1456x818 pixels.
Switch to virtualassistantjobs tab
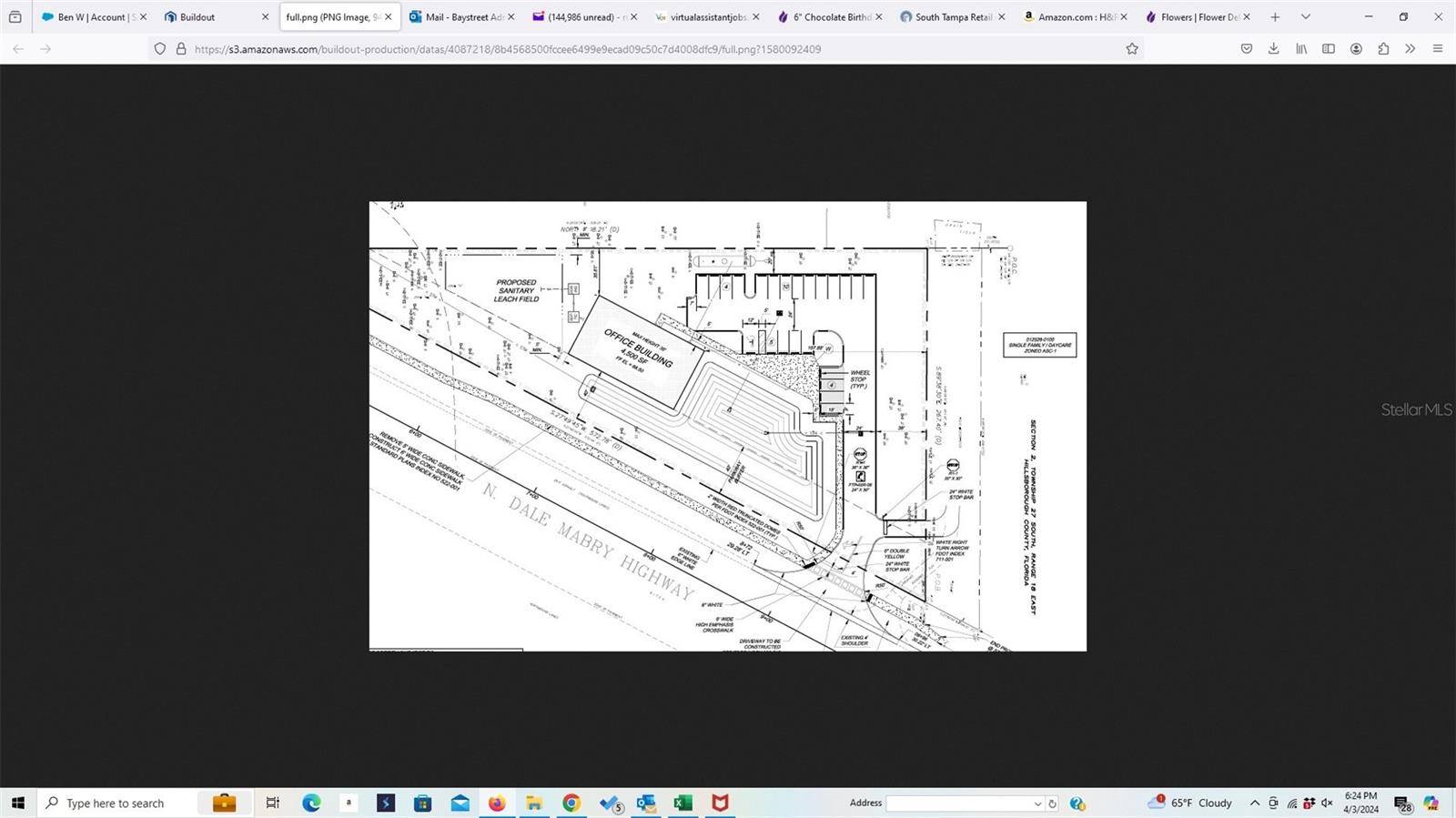point(707,16)
